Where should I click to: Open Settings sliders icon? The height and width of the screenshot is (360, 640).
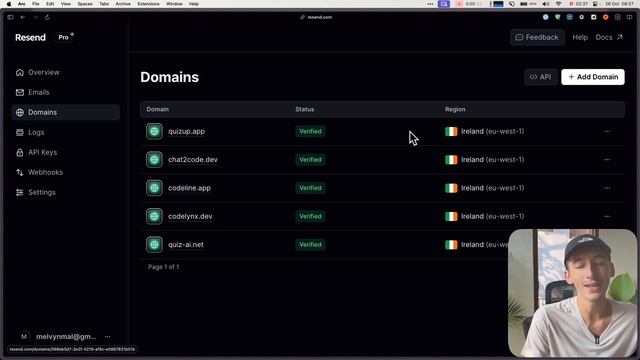(20, 192)
